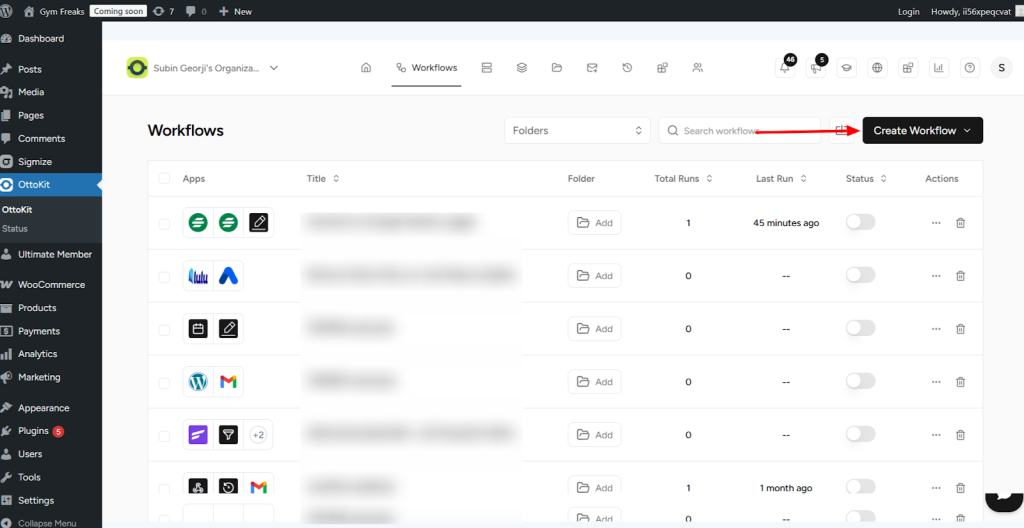The image size is (1024, 528).
Task: Click Add folder button in first row
Action: click(x=595, y=223)
